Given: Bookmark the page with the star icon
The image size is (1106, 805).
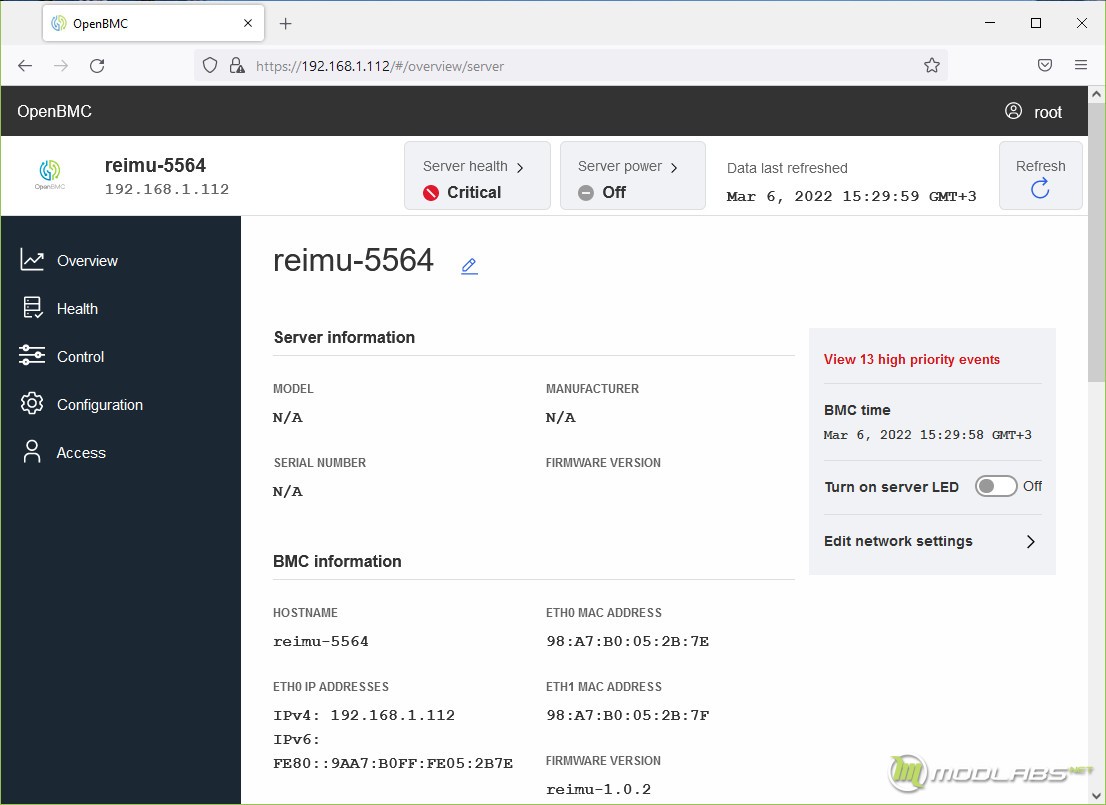Looking at the screenshot, I should [932, 66].
